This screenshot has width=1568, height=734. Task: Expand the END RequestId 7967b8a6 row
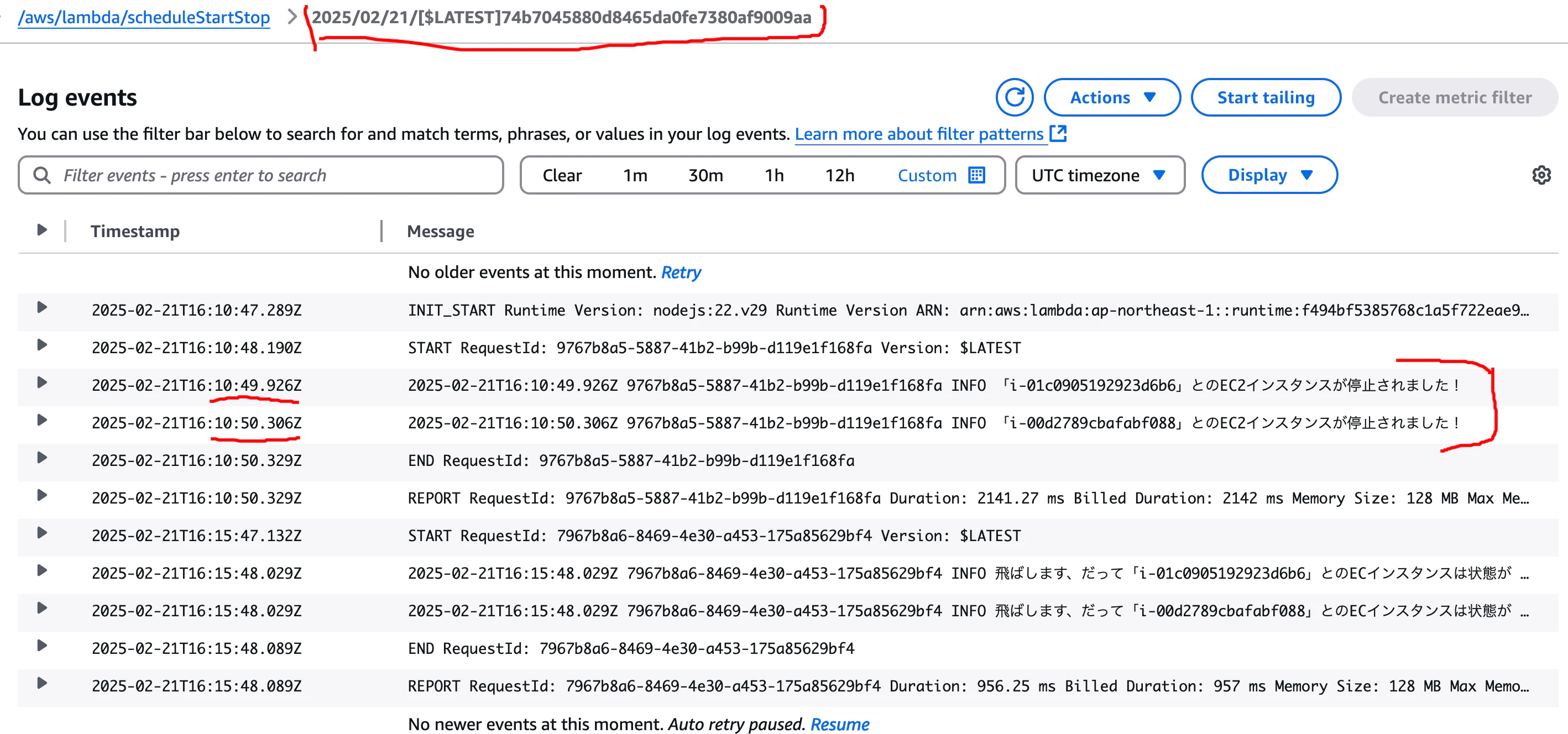click(x=42, y=646)
